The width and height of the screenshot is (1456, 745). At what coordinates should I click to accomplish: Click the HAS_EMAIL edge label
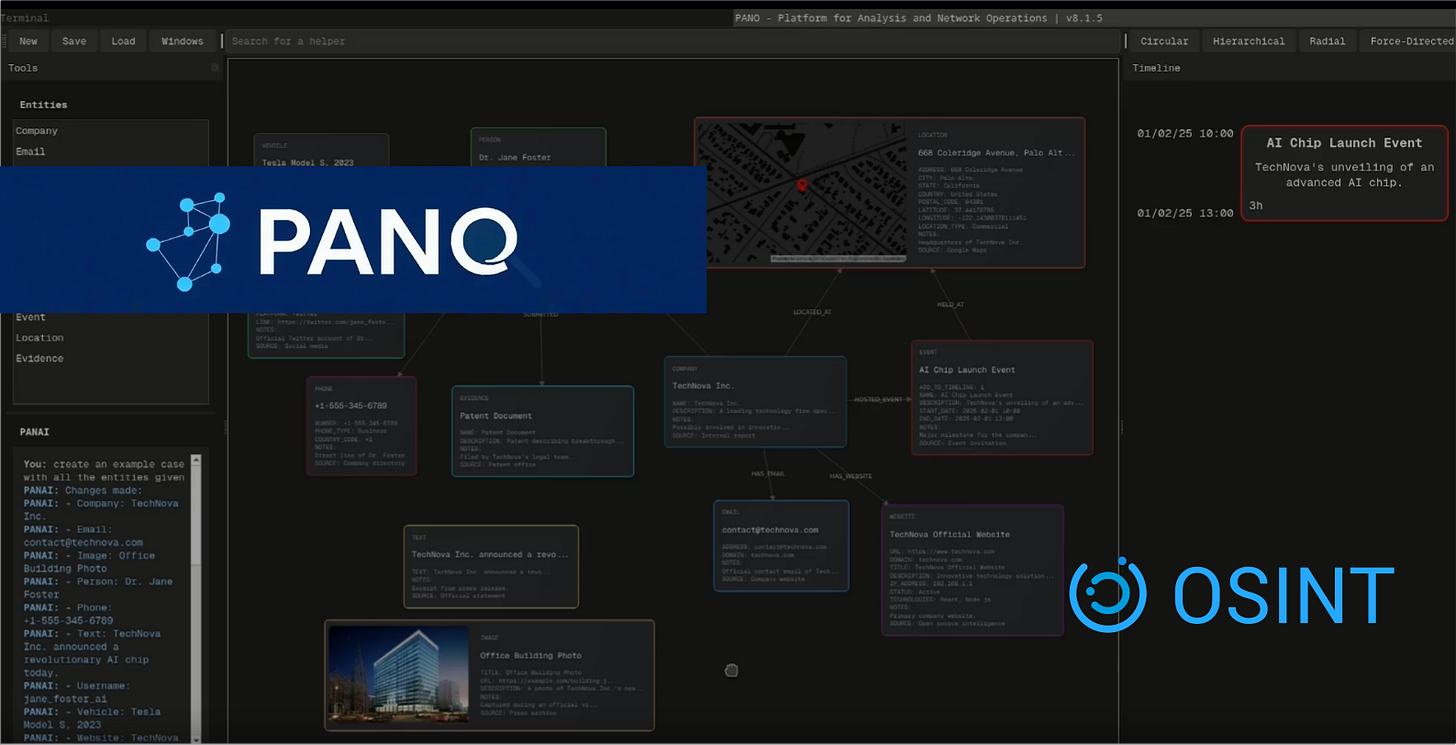point(767,472)
